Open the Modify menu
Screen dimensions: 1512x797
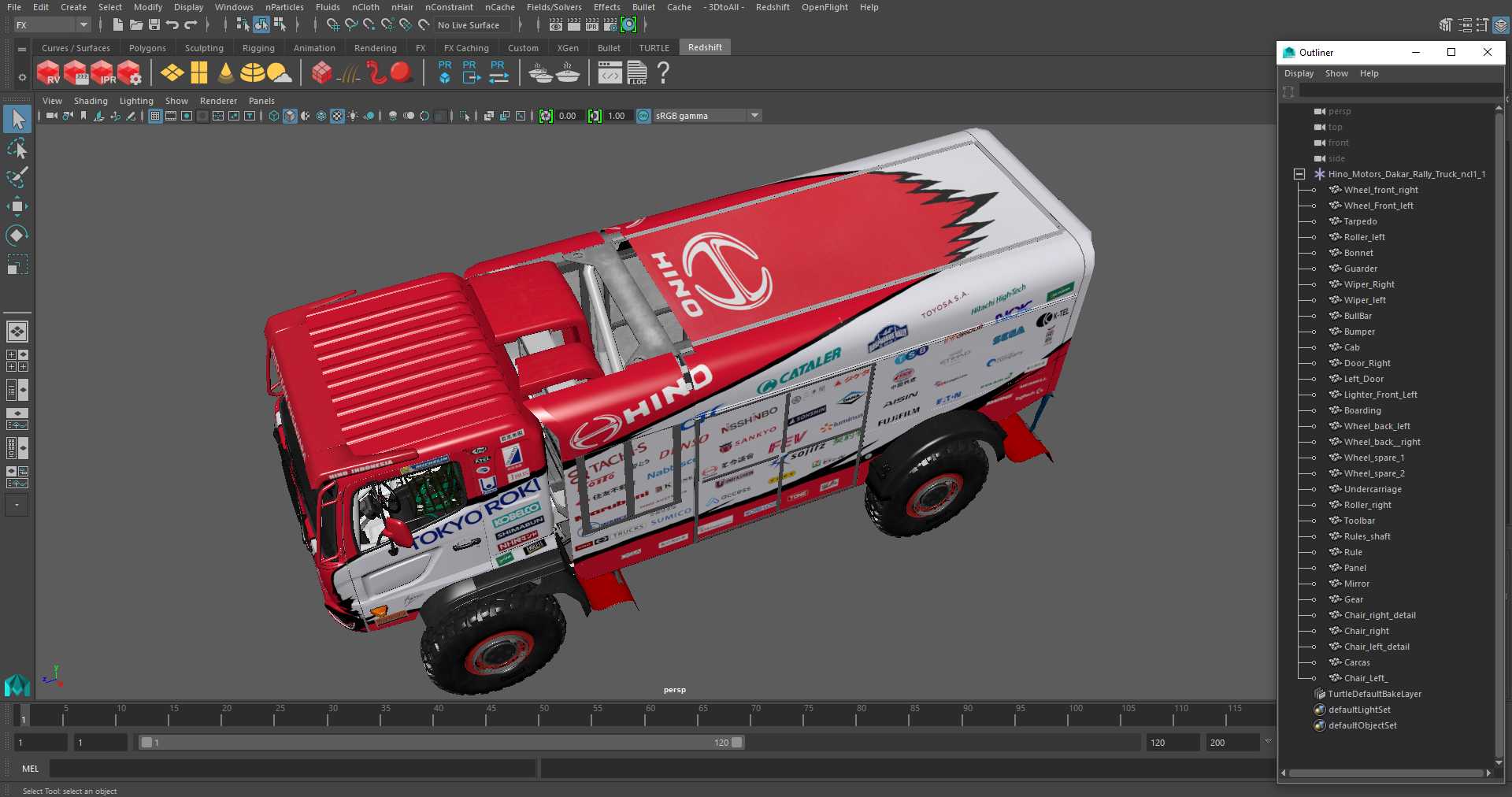point(147,7)
